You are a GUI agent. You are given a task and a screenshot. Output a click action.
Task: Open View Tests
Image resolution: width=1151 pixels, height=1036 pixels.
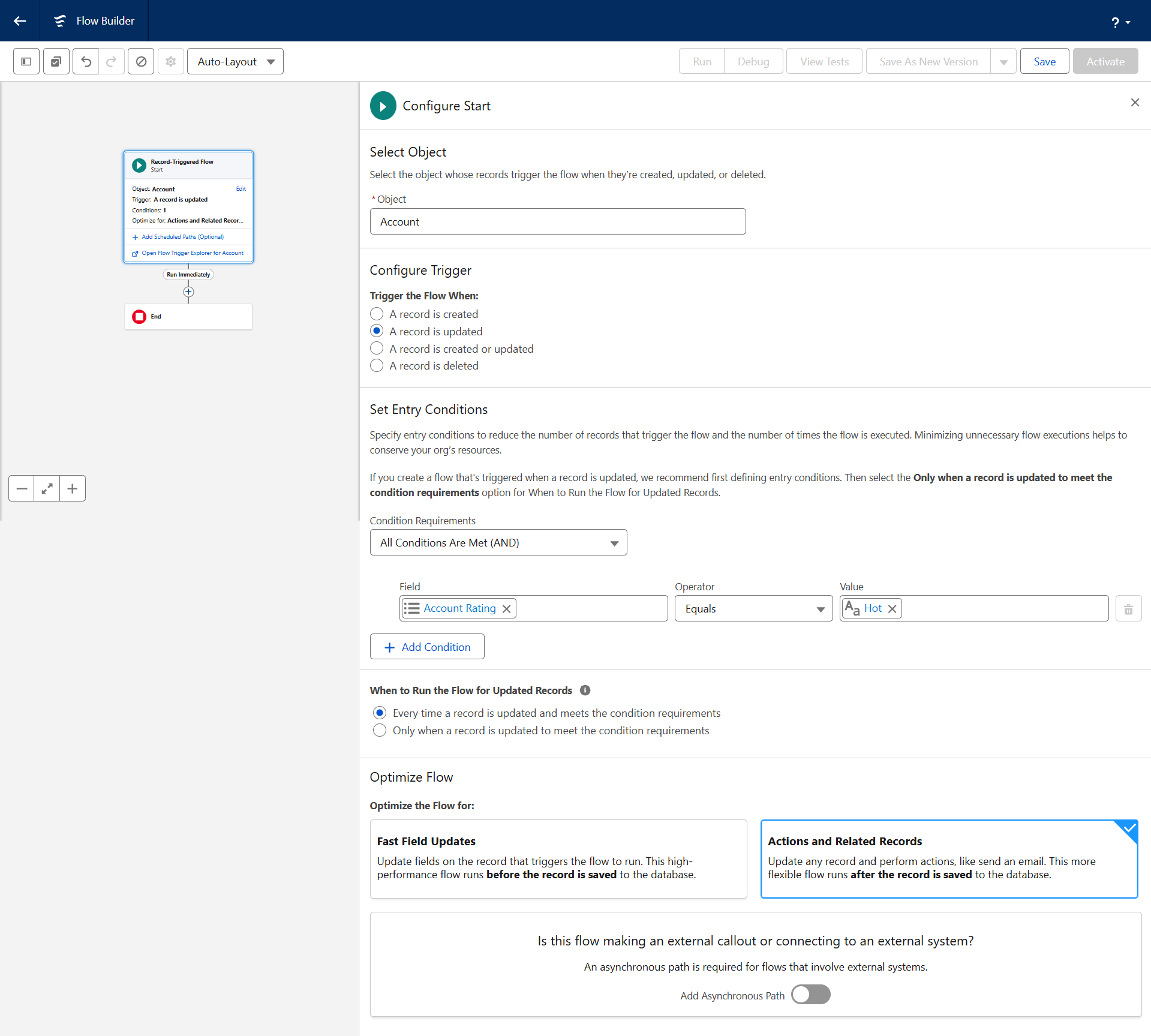(824, 61)
